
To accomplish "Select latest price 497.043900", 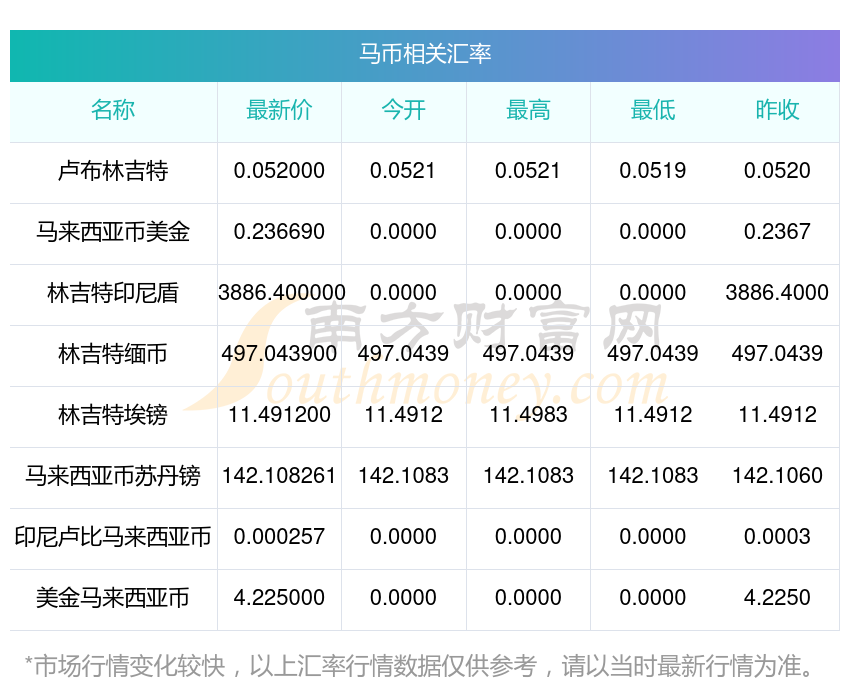I will (x=279, y=354).
